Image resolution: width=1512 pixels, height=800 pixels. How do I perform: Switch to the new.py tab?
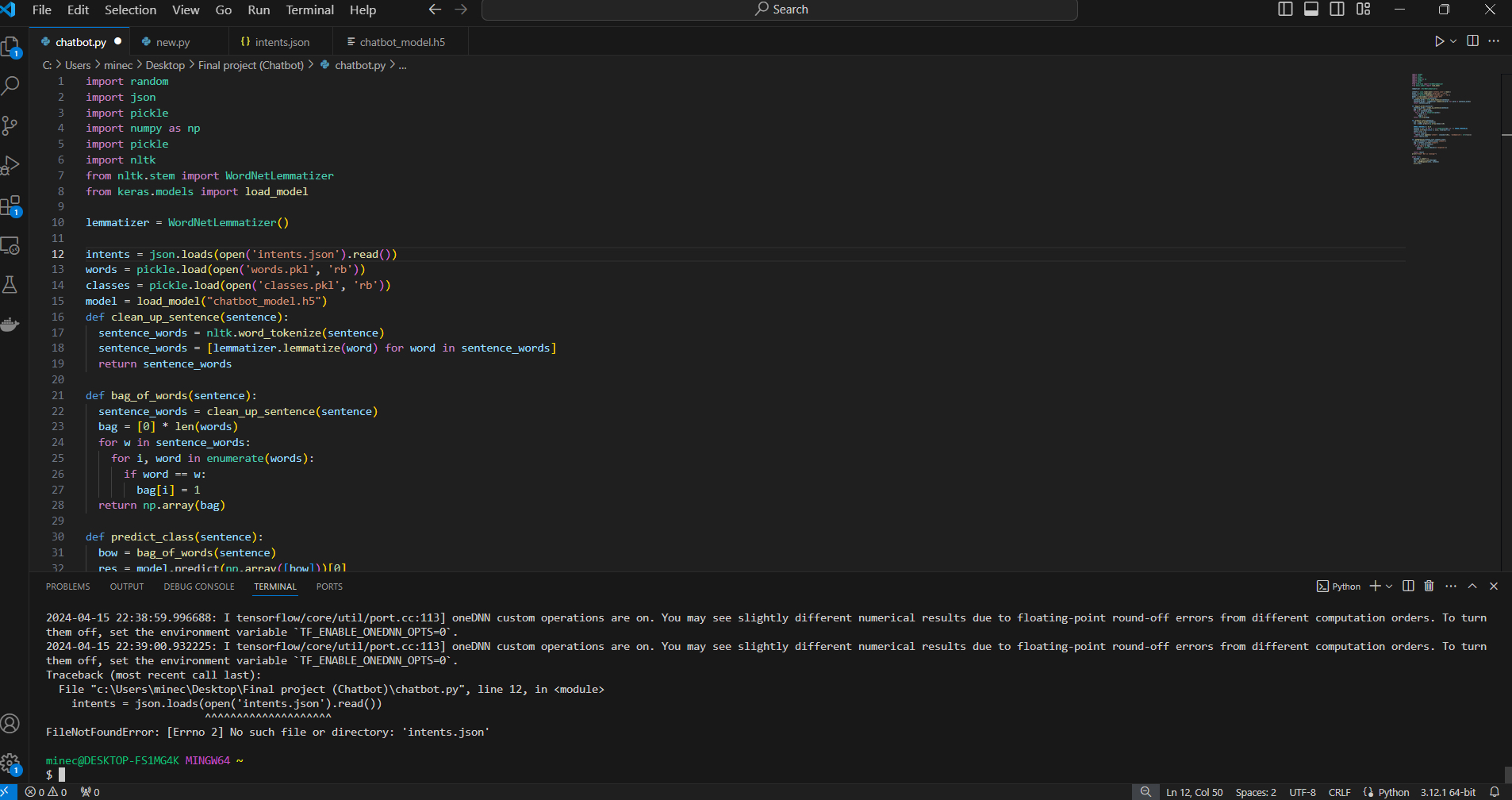[173, 42]
